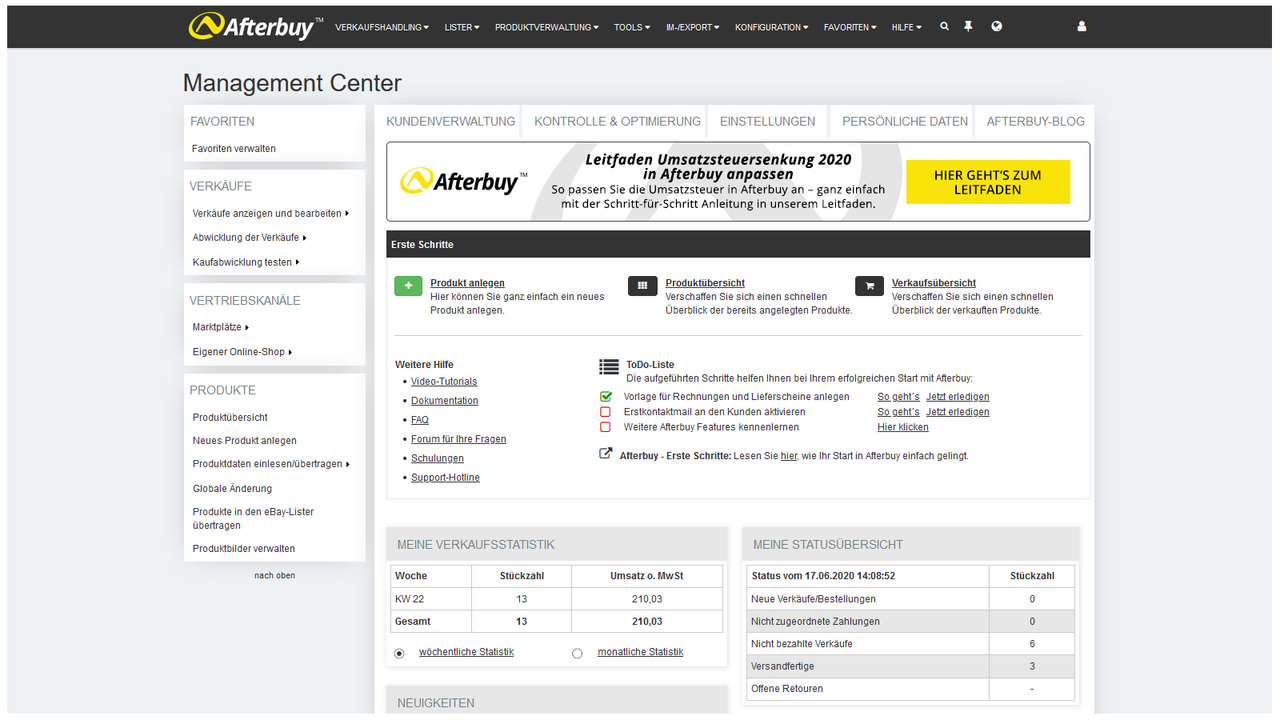Viewport: 1280px width, 720px height.
Task: Click the shopping cart Verkaufsübersicht icon
Action: tap(869, 286)
